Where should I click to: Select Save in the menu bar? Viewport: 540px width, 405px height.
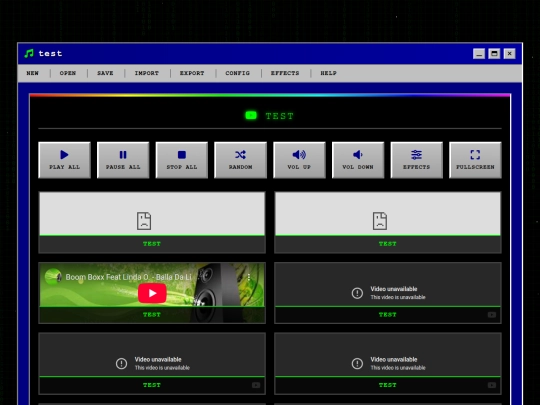click(105, 73)
